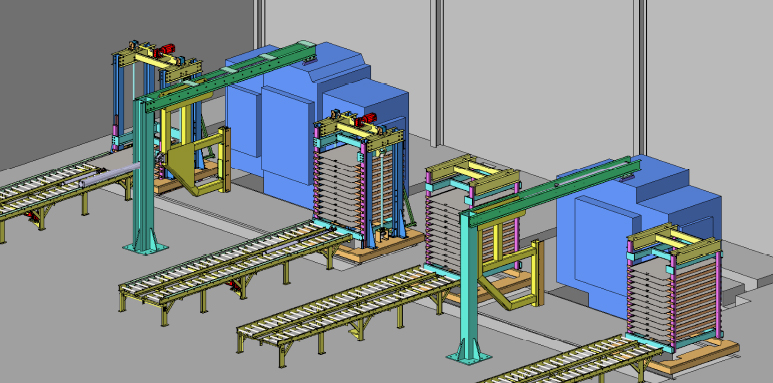Select the red motor atop the middle stacker
Image resolution: width=773 pixels, height=383 pixels.
coord(366,120)
